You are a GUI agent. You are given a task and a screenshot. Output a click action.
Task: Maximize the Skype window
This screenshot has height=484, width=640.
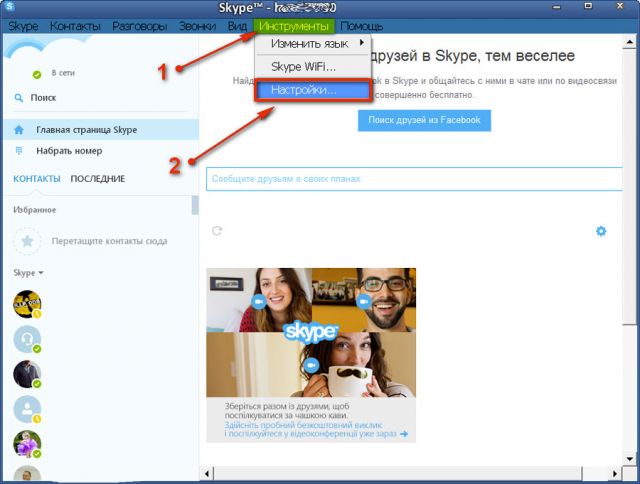point(588,6)
